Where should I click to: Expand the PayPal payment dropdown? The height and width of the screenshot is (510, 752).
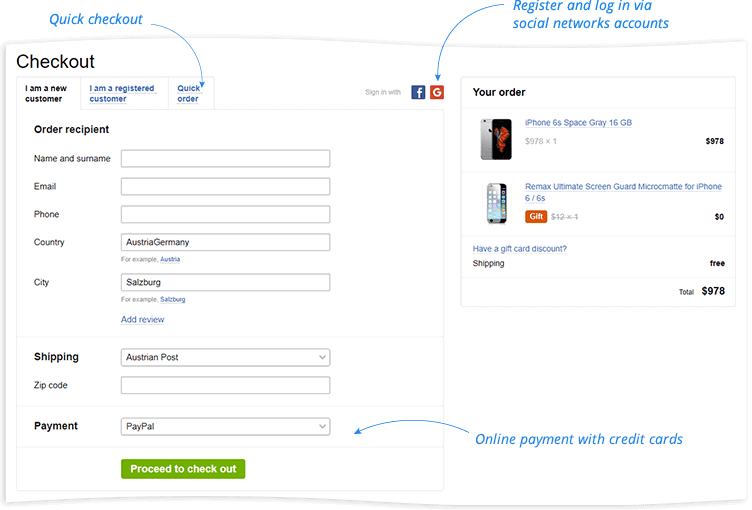(225, 427)
